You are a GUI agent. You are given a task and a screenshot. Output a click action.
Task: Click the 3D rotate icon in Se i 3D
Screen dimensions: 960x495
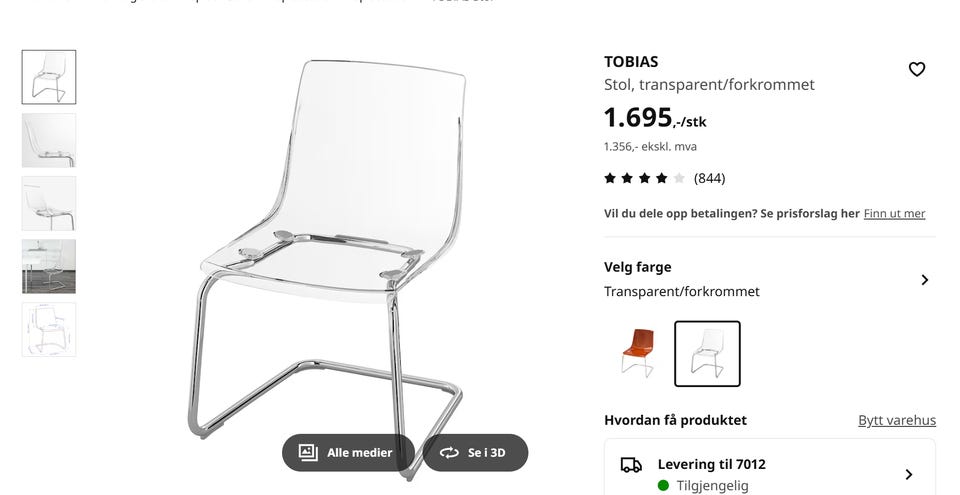449,453
